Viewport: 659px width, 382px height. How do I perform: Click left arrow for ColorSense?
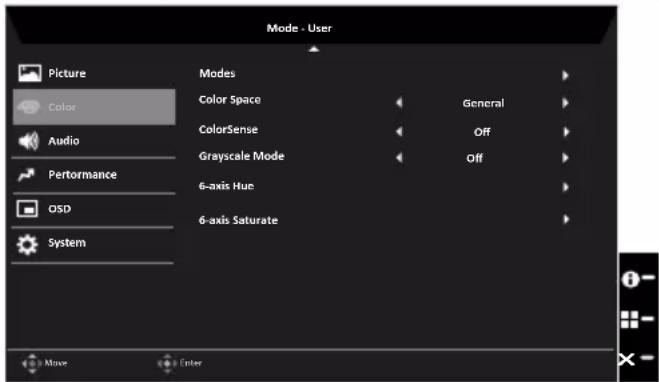(399, 132)
